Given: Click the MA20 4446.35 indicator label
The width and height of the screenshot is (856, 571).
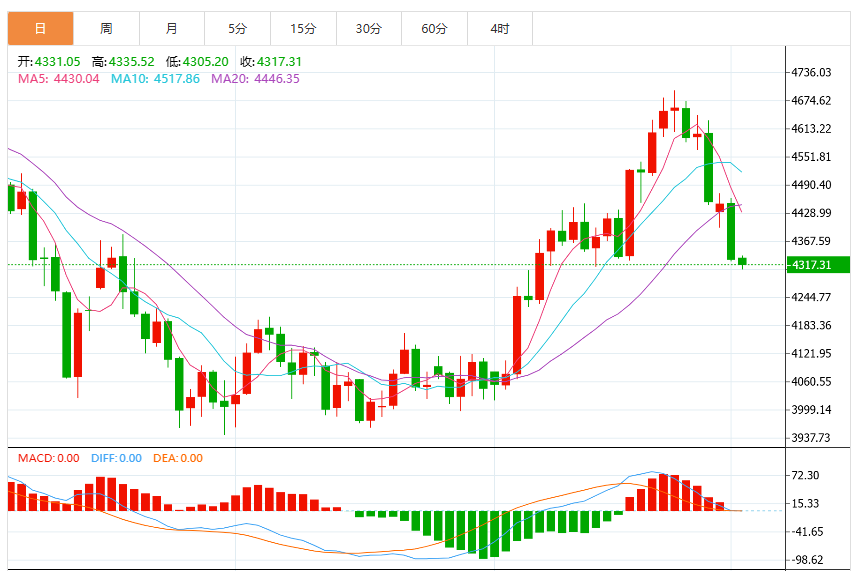Looking at the screenshot, I should (x=255, y=79).
